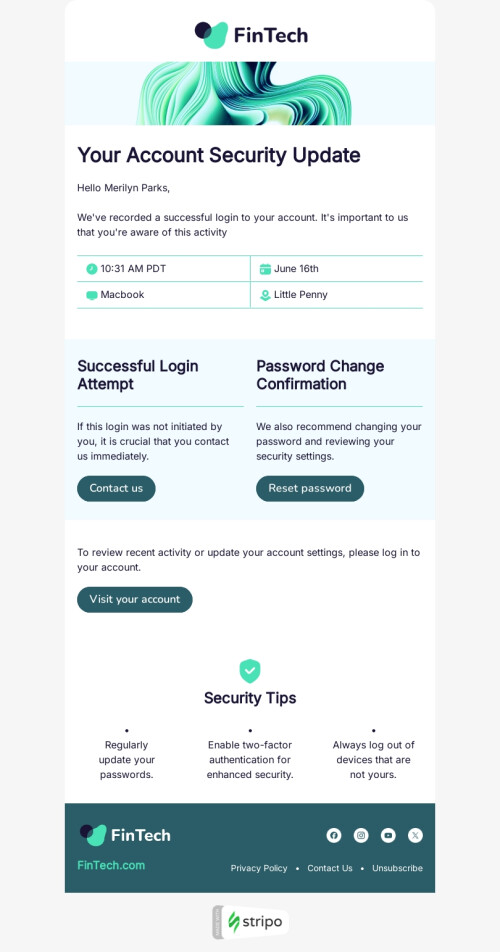Click the Reset password button

coord(310,489)
